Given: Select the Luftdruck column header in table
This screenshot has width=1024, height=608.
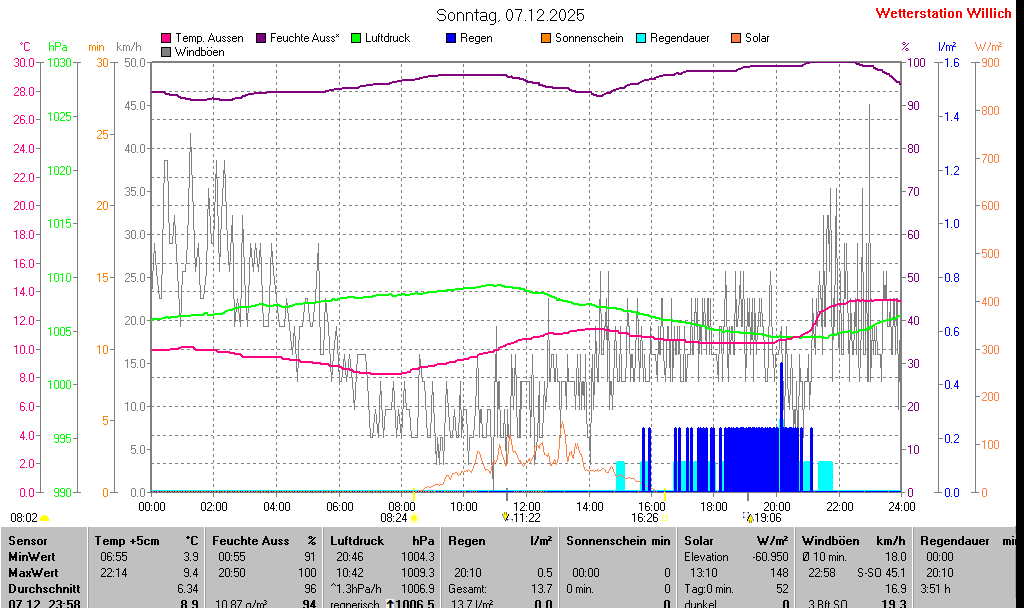Looking at the screenshot, I should pos(356,541).
